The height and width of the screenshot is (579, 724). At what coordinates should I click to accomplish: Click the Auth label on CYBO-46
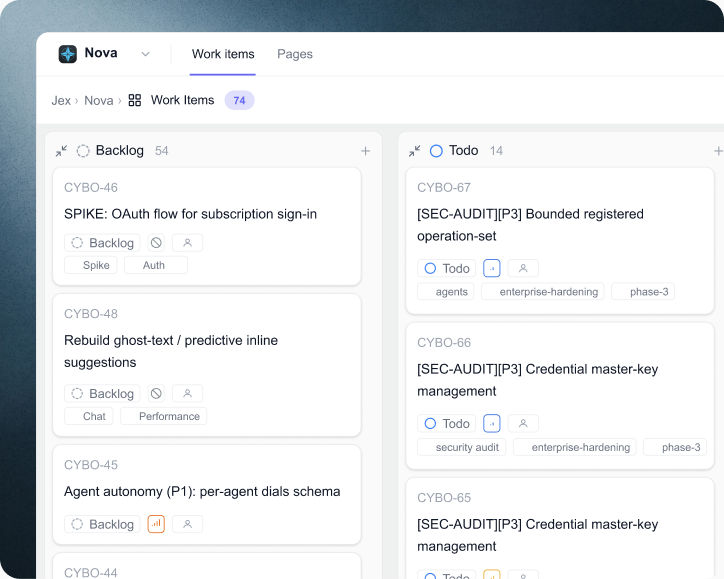point(156,265)
